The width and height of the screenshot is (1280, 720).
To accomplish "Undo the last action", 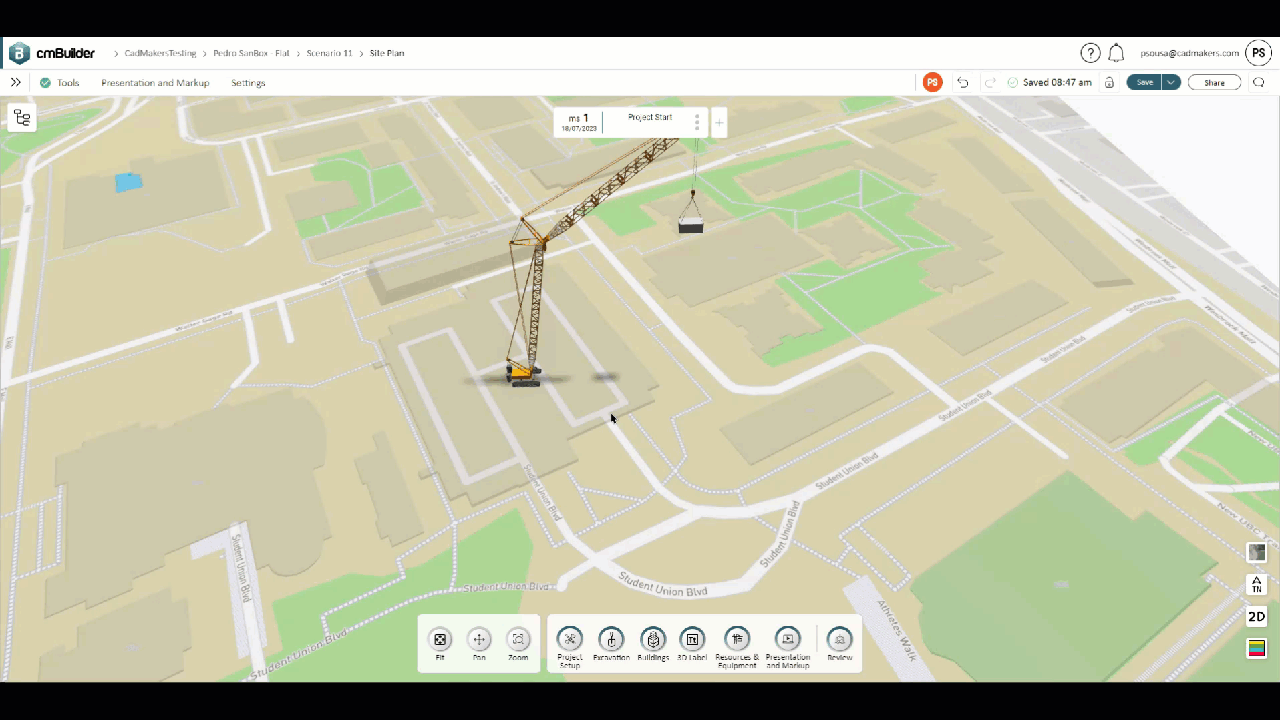I will 962,82.
